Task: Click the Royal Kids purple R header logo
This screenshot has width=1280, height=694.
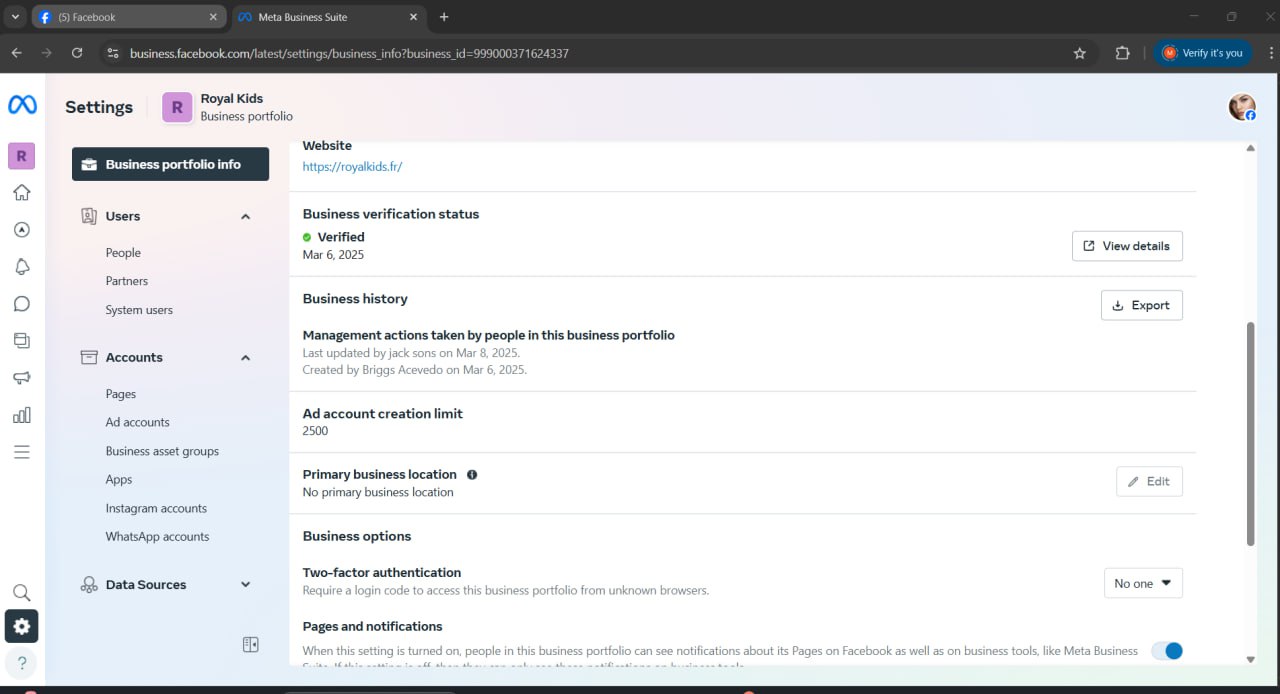Action: 177,108
